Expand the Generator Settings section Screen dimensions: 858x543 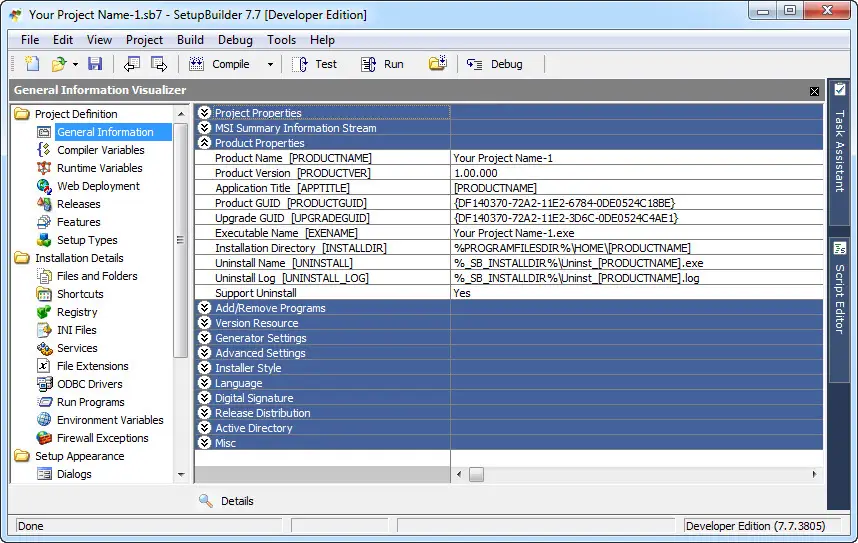[x=205, y=338]
